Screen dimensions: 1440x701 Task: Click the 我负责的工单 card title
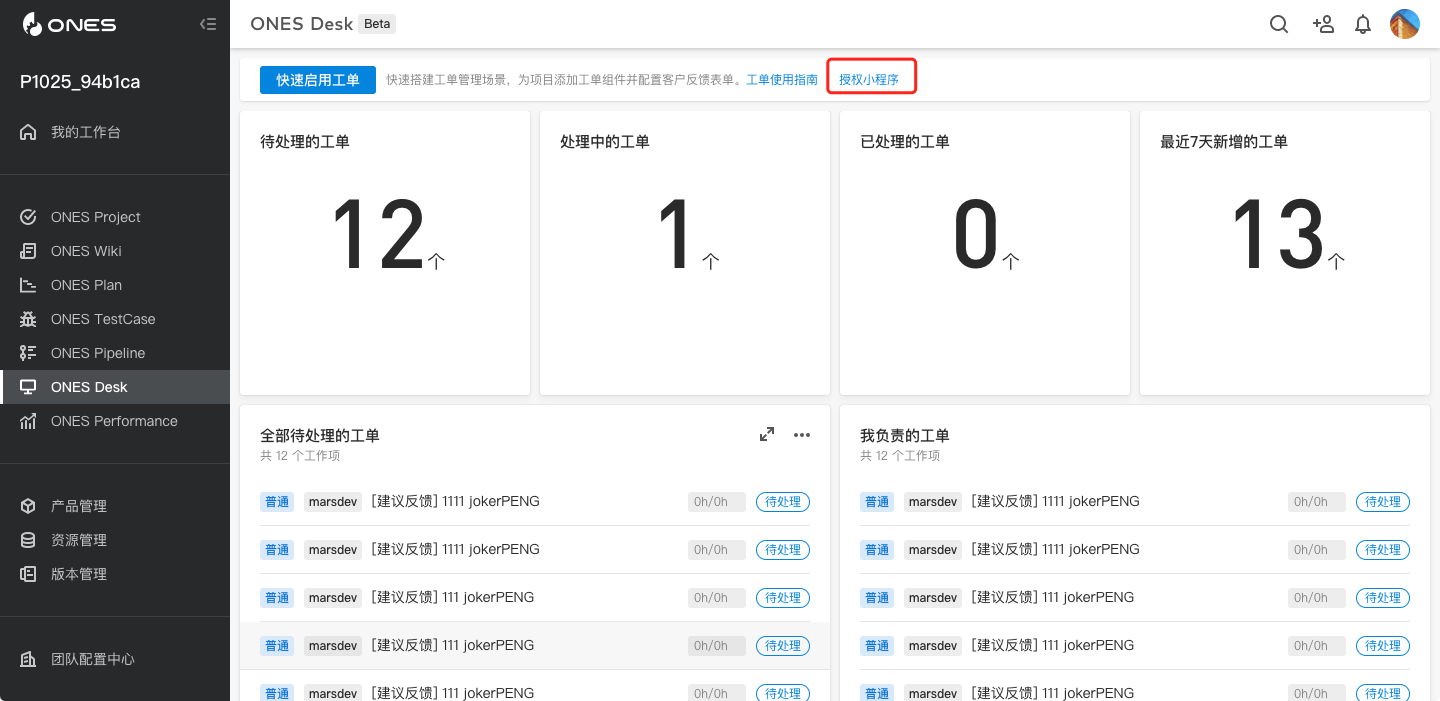click(x=905, y=435)
